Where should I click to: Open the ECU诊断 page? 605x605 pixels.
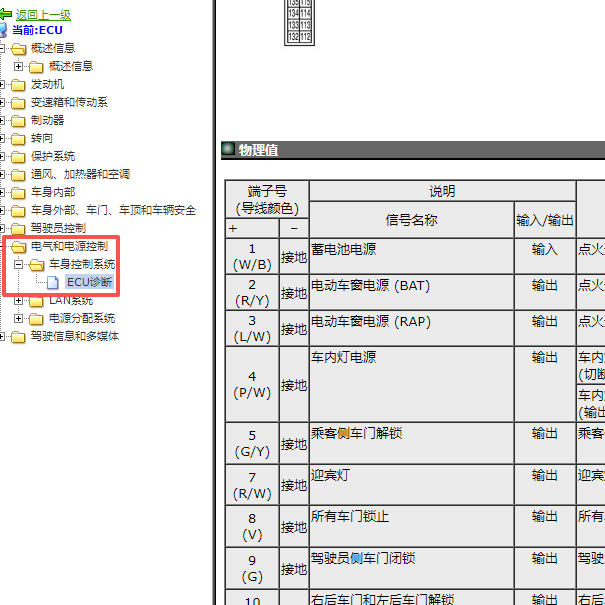tap(90, 282)
